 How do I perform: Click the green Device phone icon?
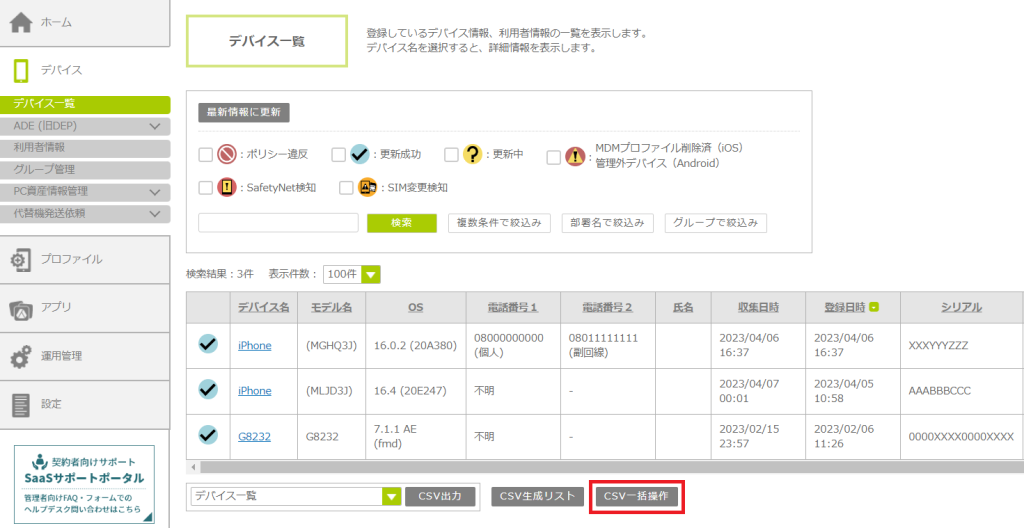click(21, 70)
